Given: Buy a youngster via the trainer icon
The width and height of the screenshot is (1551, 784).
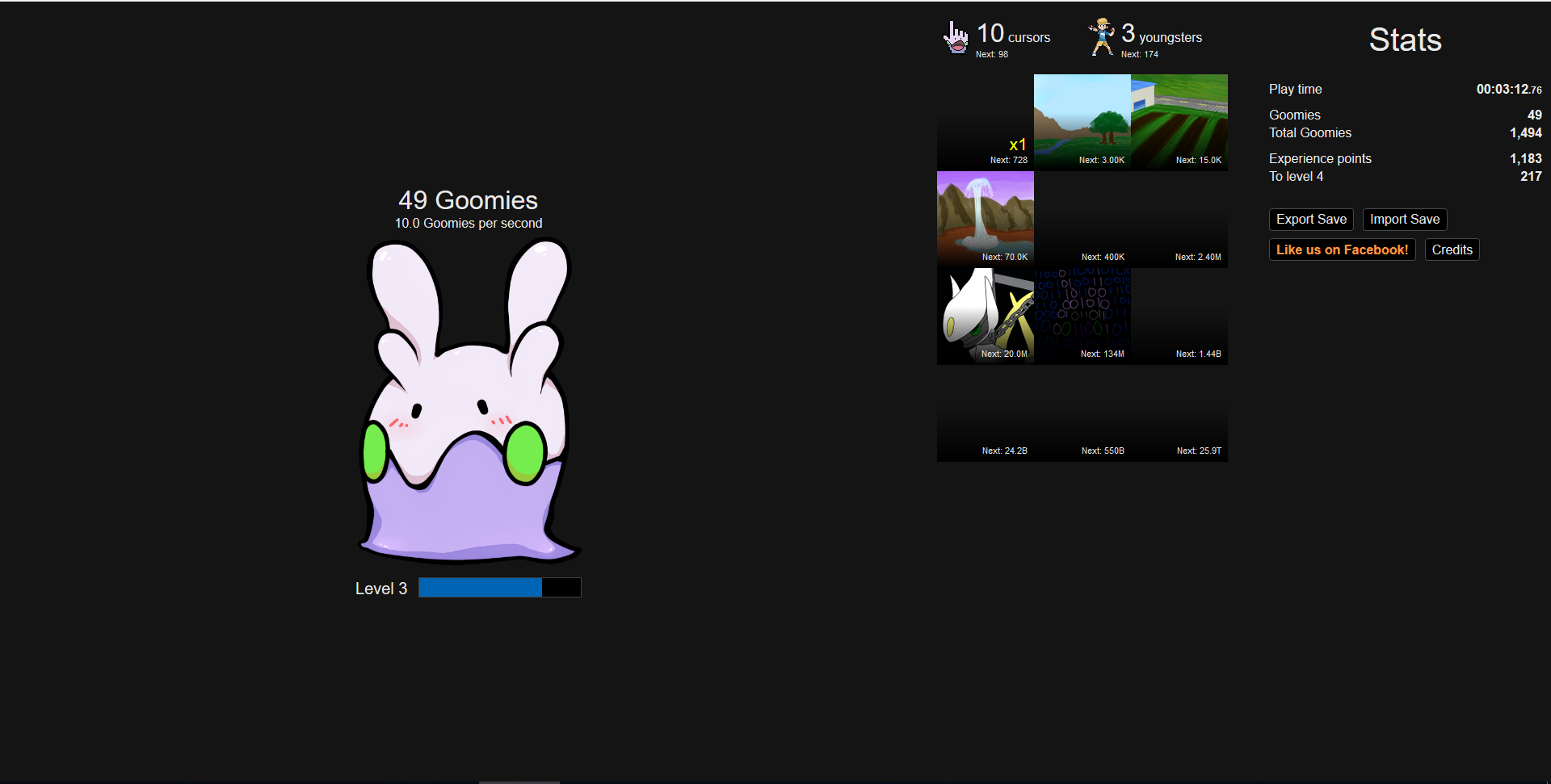Looking at the screenshot, I should coord(1101,37).
